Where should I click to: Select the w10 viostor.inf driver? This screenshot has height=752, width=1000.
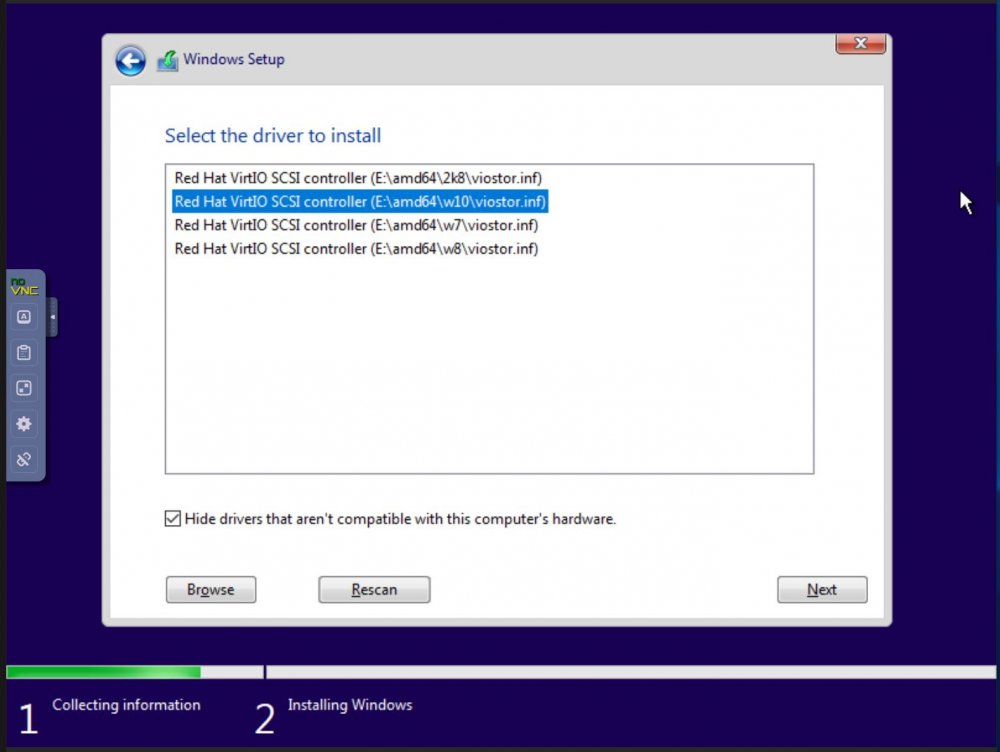tap(360, 202)
